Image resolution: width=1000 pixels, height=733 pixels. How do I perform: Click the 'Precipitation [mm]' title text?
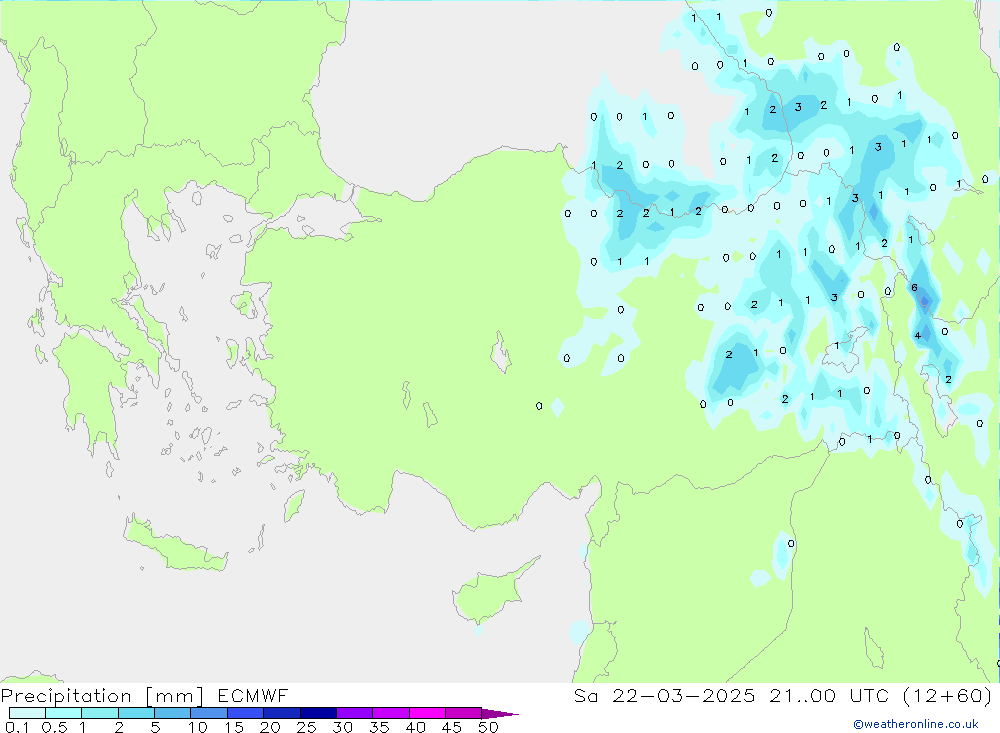103,695
